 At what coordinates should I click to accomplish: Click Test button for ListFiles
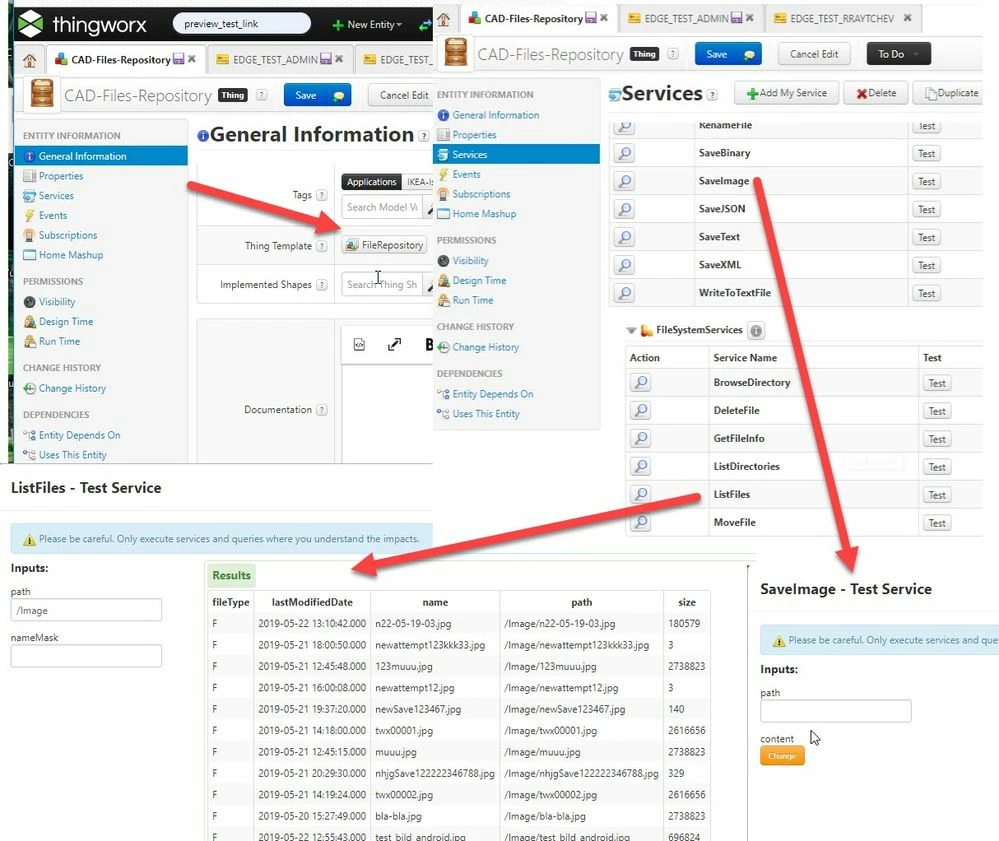click(937, 495)
